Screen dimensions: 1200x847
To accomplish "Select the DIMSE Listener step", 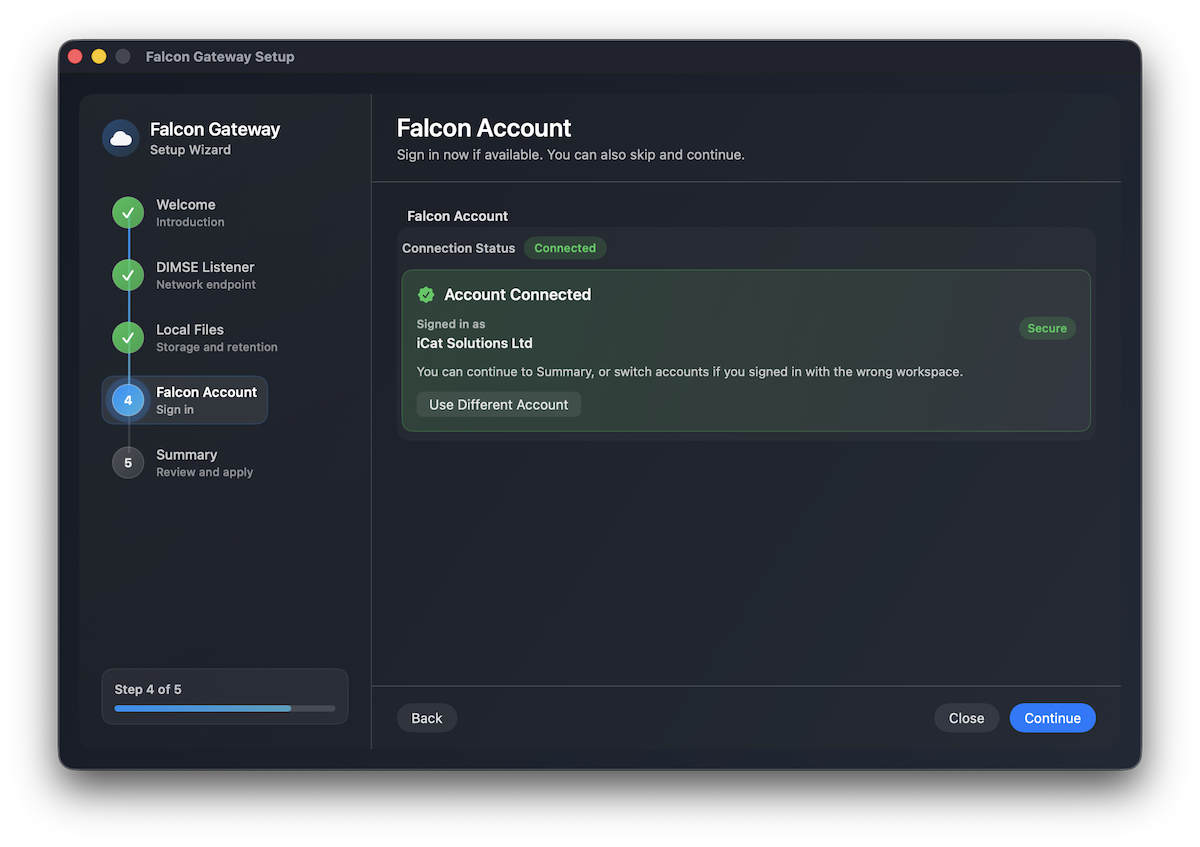I will [207, 275].
